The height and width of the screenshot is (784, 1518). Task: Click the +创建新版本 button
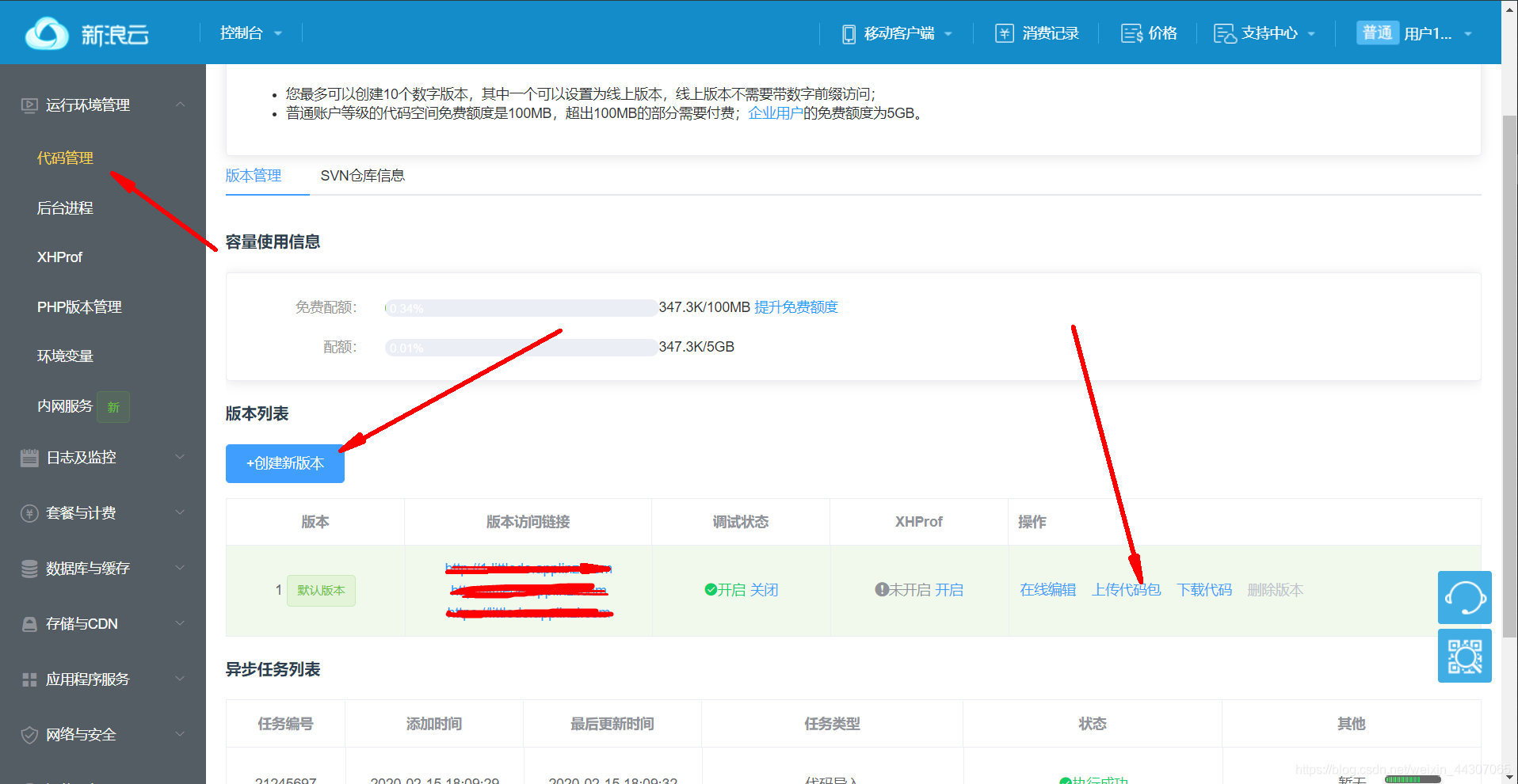click(285, 463)
